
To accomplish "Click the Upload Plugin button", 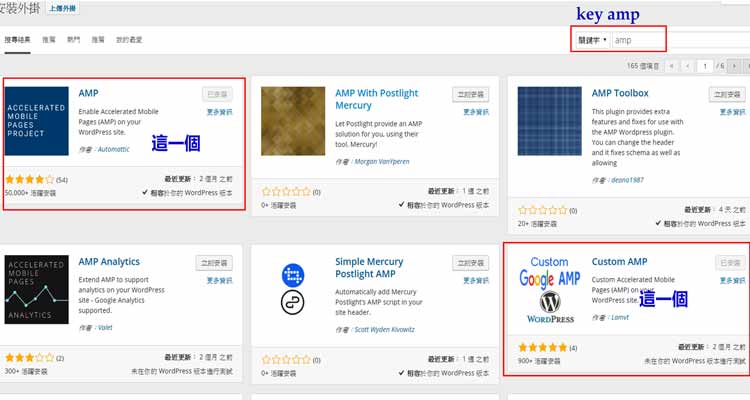I will pos(63,9).
